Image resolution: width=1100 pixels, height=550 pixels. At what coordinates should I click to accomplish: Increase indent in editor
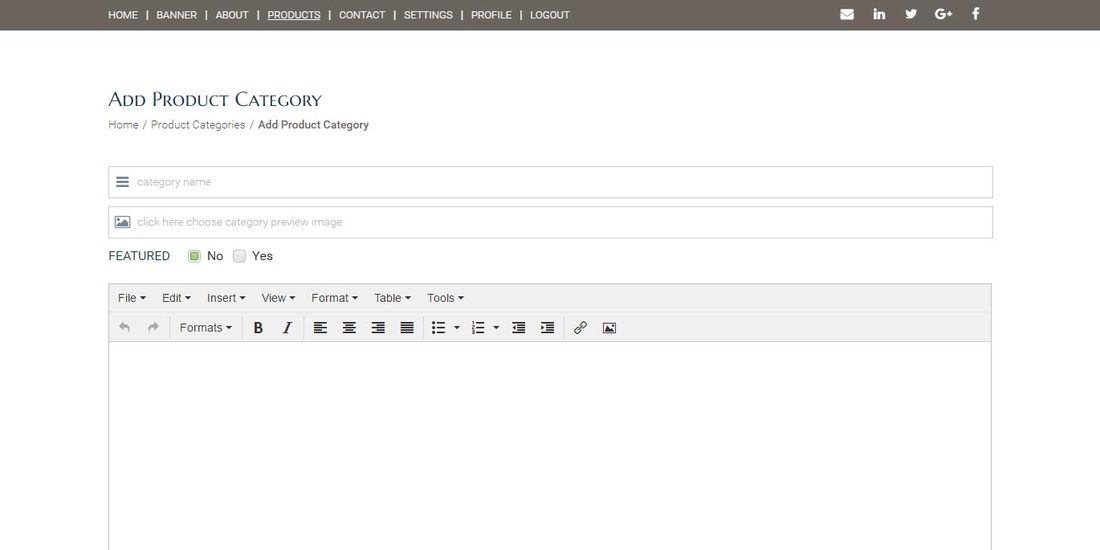point(547,328)
